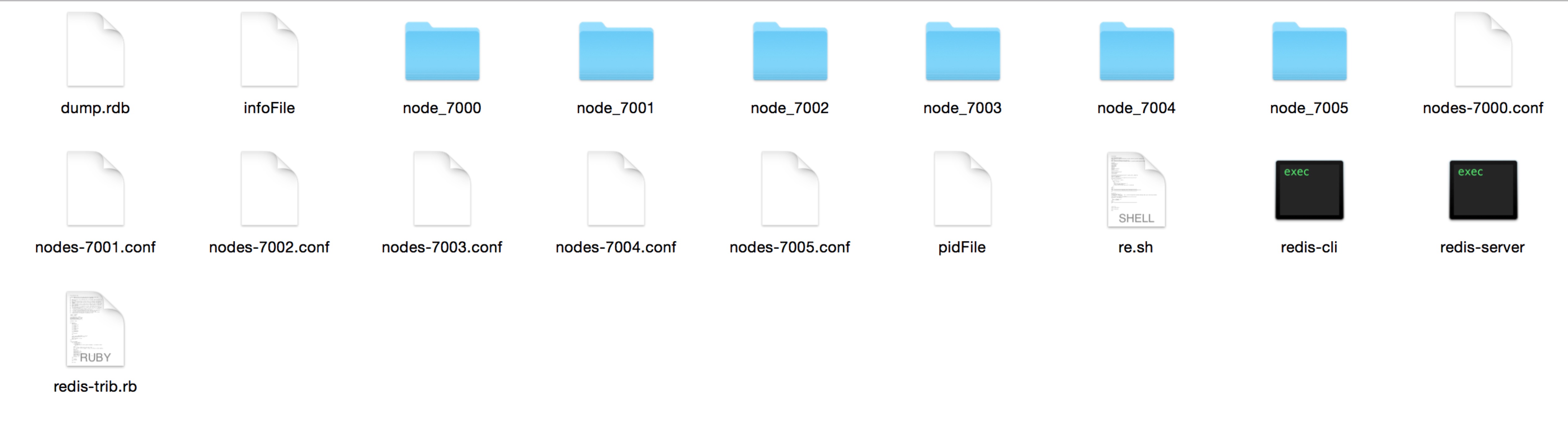Click the nodes-7005.conf file icon
Image resolution: width=1568 pixels, height=424 pixels.
[x=790, y=189]
